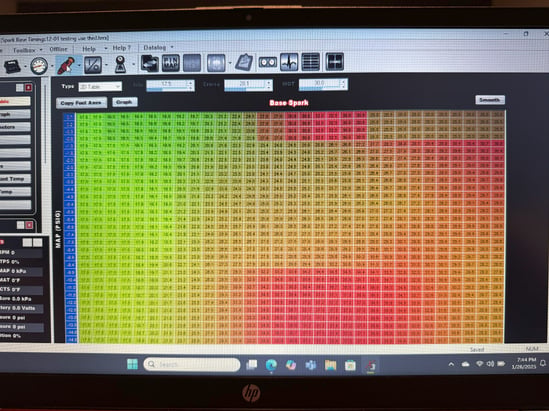549x411 pixels.
Task: Expand the arrow beside the ECU icon
Action: 25,66
